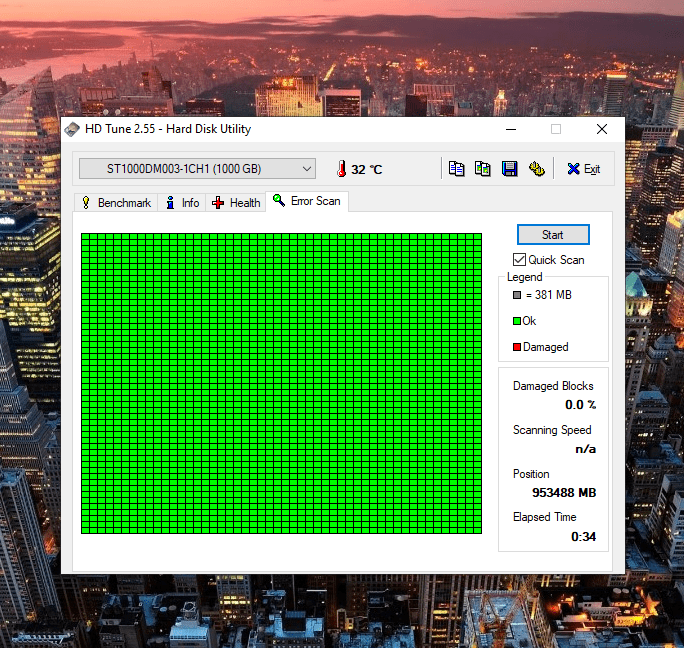The height and width of the screenshot is (648, 684).
Task: Minimize the HD Tune window
Action: click(511, 129)
